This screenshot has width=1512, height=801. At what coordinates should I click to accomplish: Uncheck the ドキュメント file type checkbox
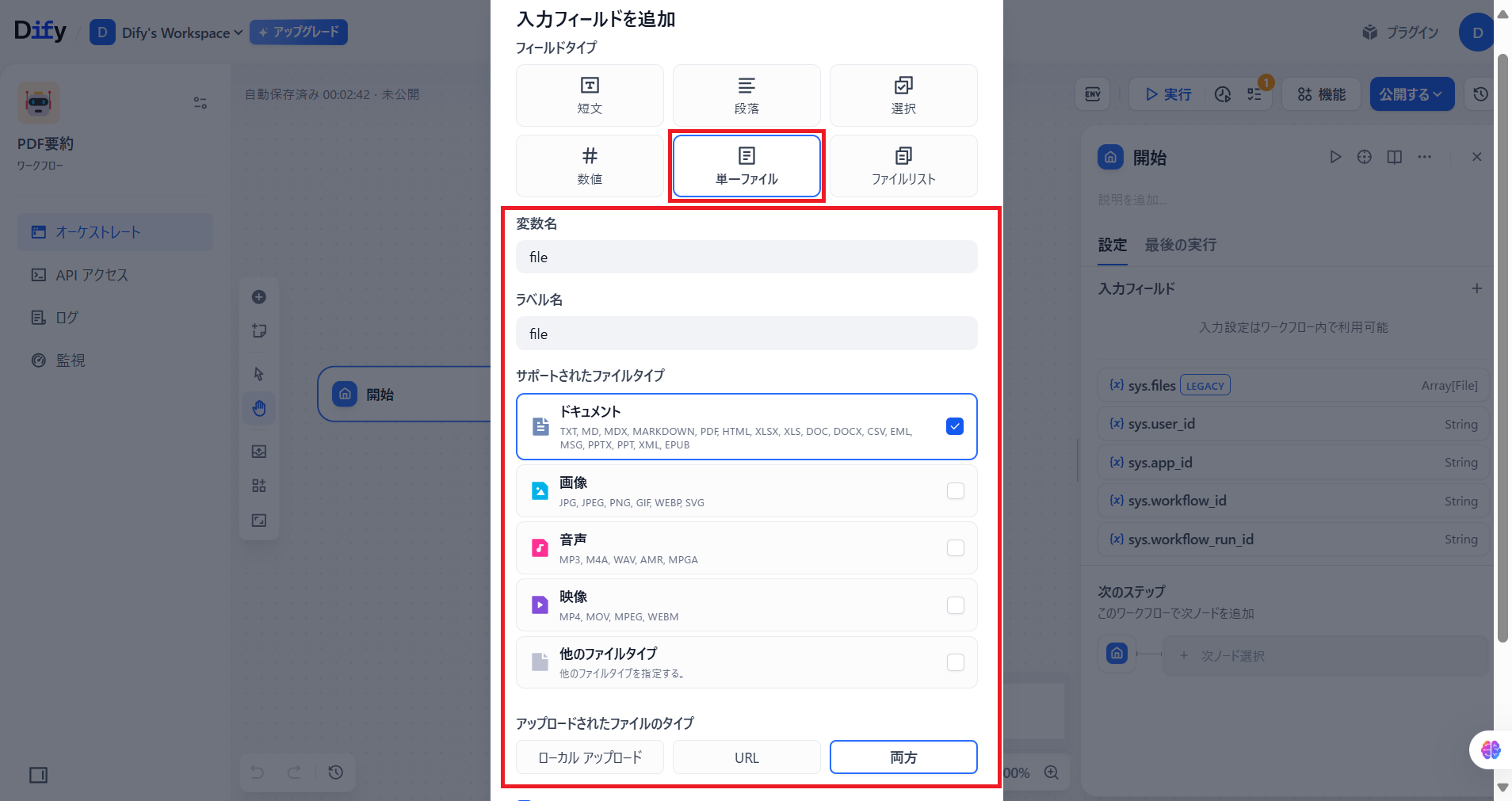pos(955,426)
